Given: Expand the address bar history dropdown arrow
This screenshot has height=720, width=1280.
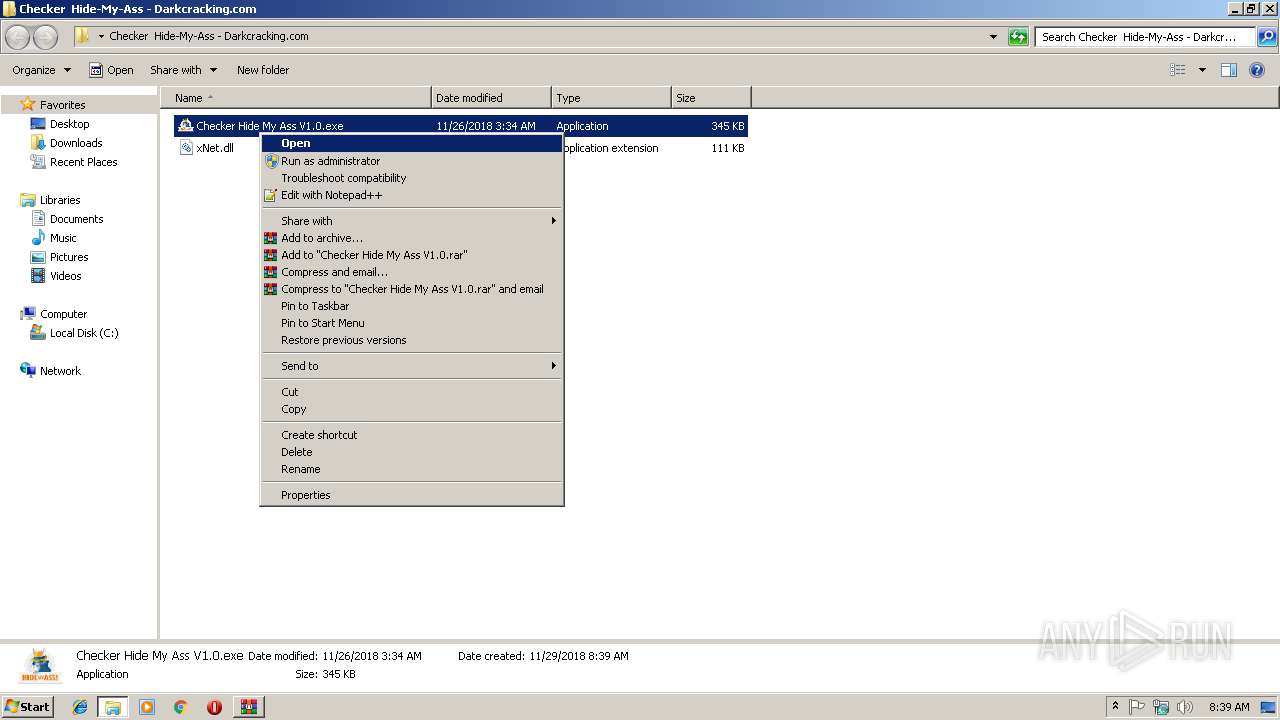Looking at the screenshot, I should point(993,37).
